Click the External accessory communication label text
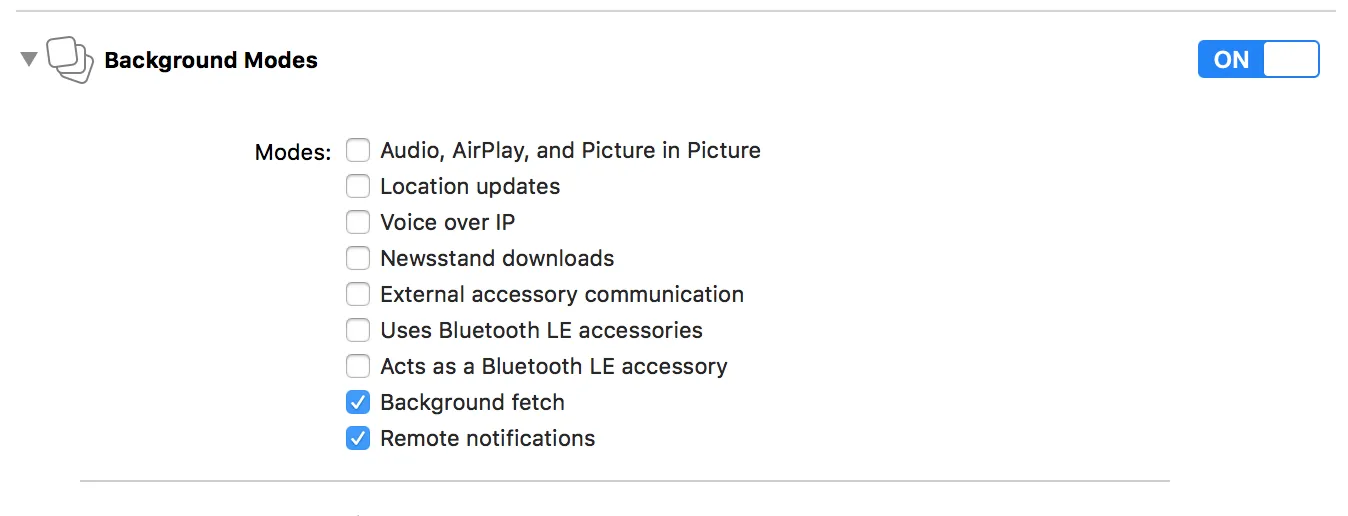Viewport: 1348px width, 516px height. [562, 294]
